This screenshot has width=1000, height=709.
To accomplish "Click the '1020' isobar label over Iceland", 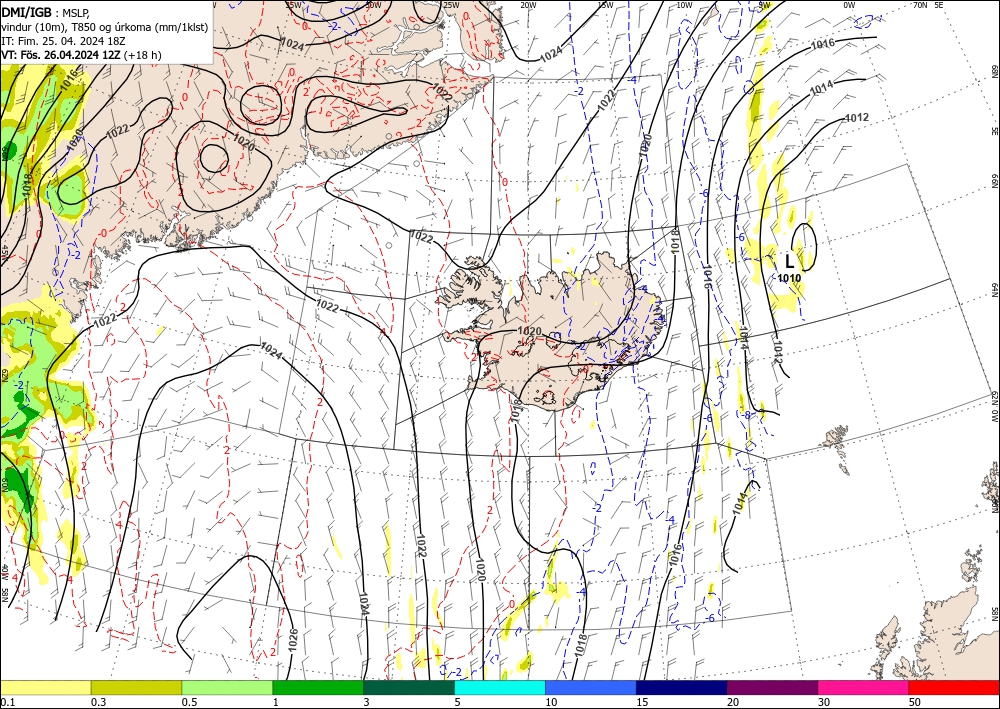I will pyautogui.click(x=529, y=331).
